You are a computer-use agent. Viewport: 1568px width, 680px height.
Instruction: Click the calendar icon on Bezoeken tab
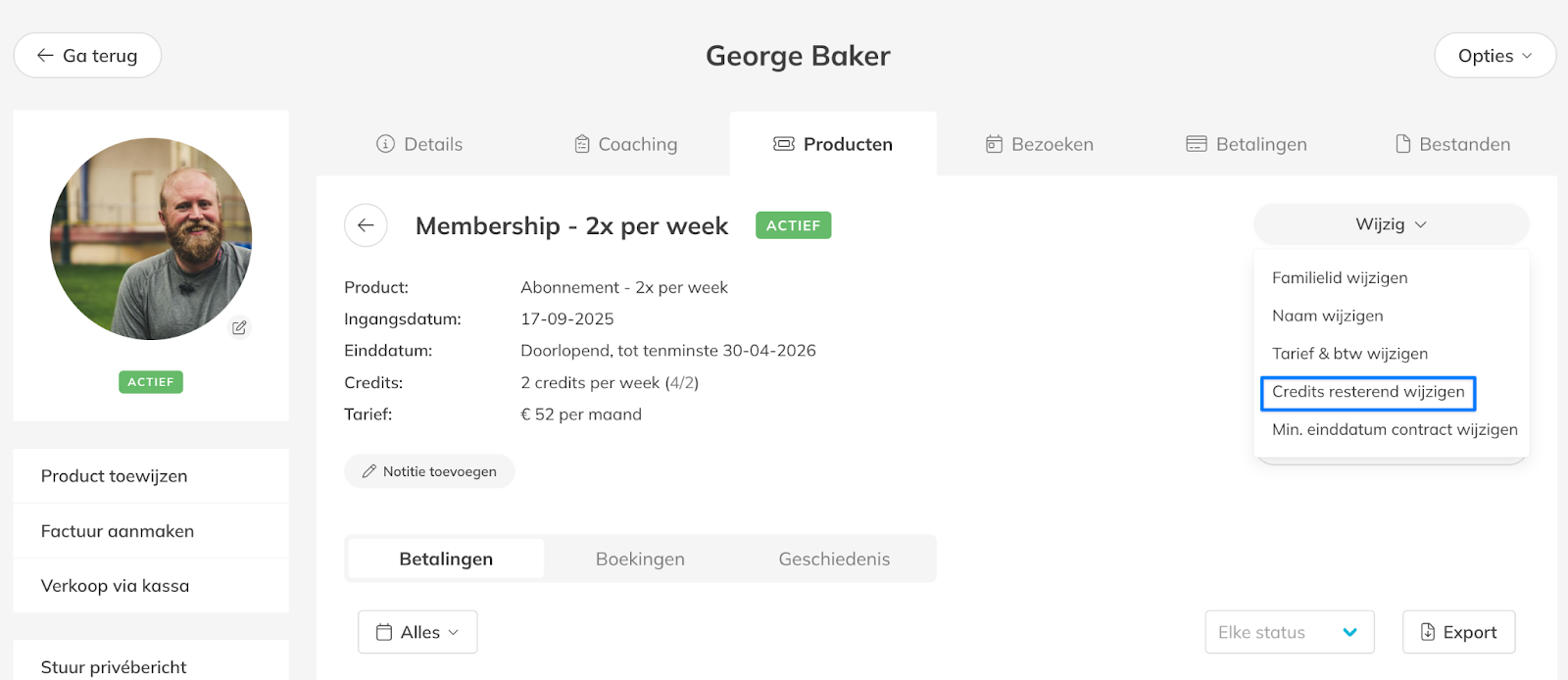click(x=994, y=144)
